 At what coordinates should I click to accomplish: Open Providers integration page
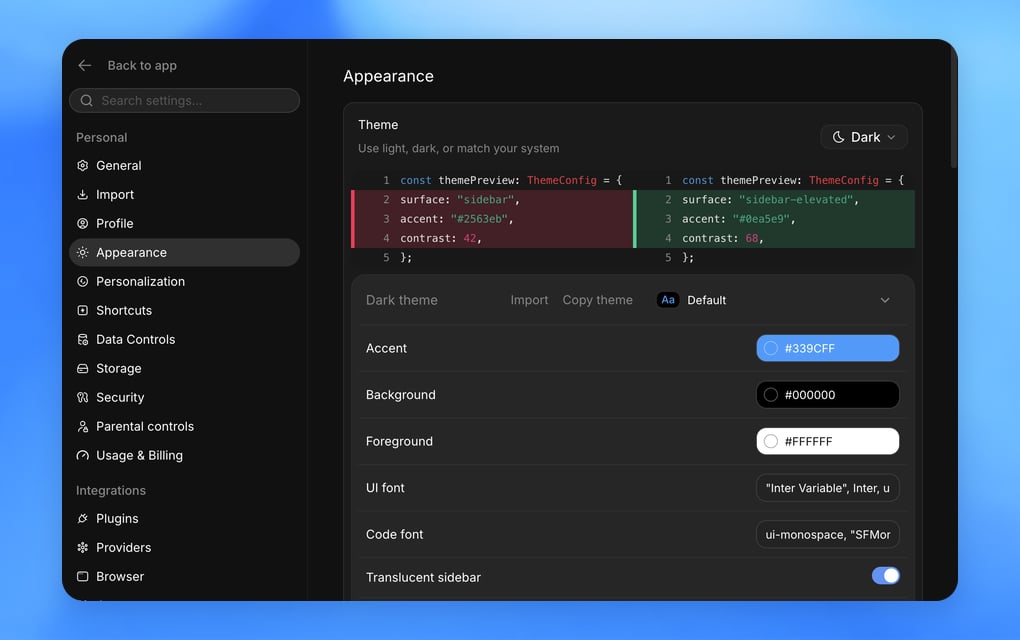[x=184, y=548]
